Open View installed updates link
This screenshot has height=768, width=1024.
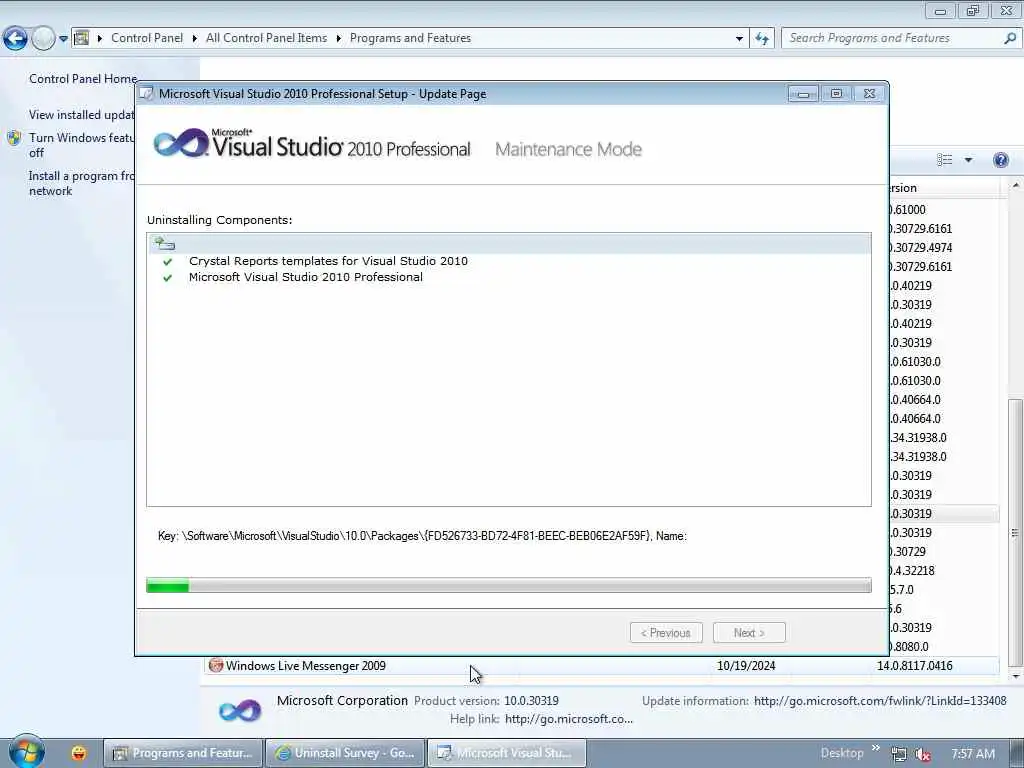tap(82, 115)
